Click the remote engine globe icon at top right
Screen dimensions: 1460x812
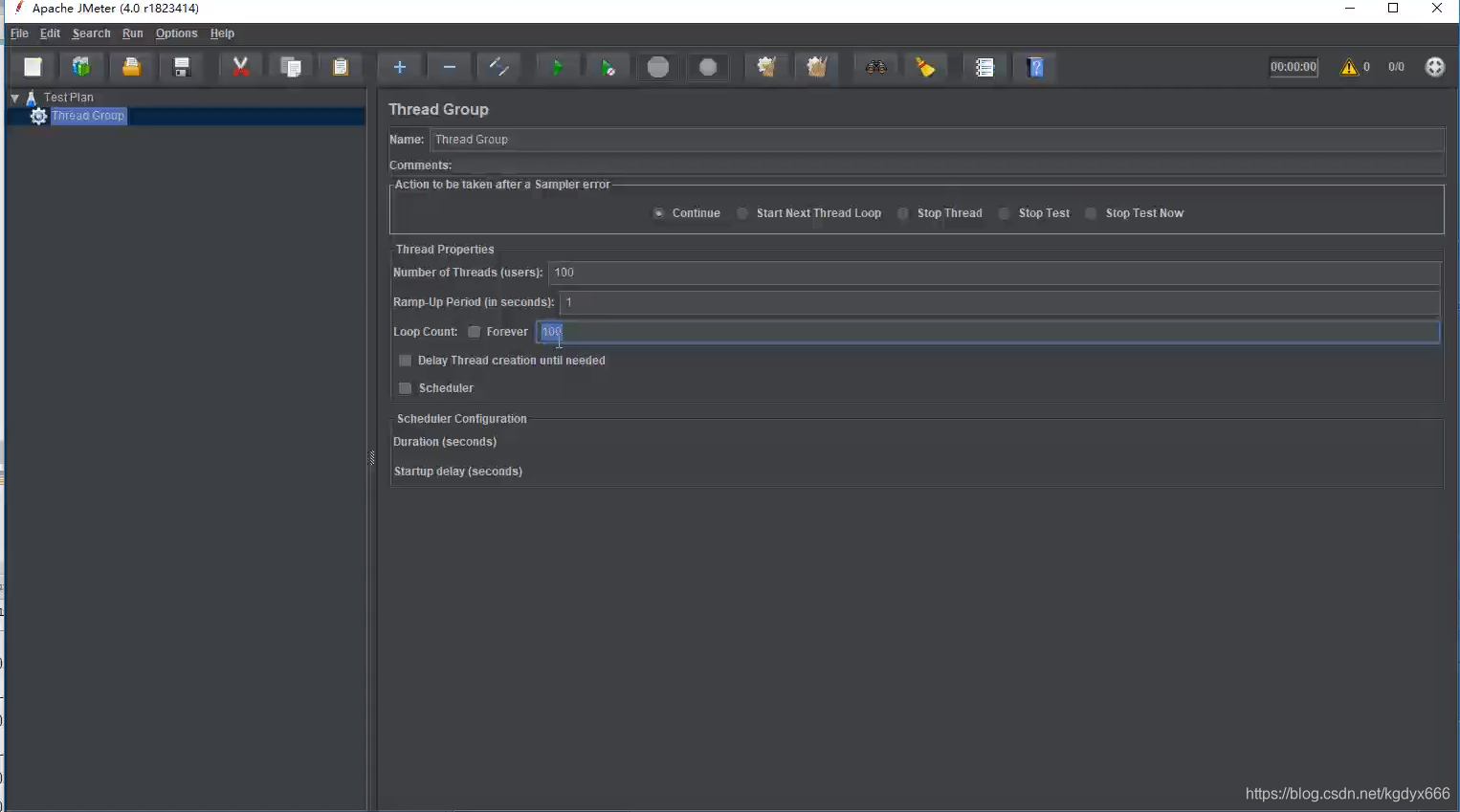[1434, 67]
